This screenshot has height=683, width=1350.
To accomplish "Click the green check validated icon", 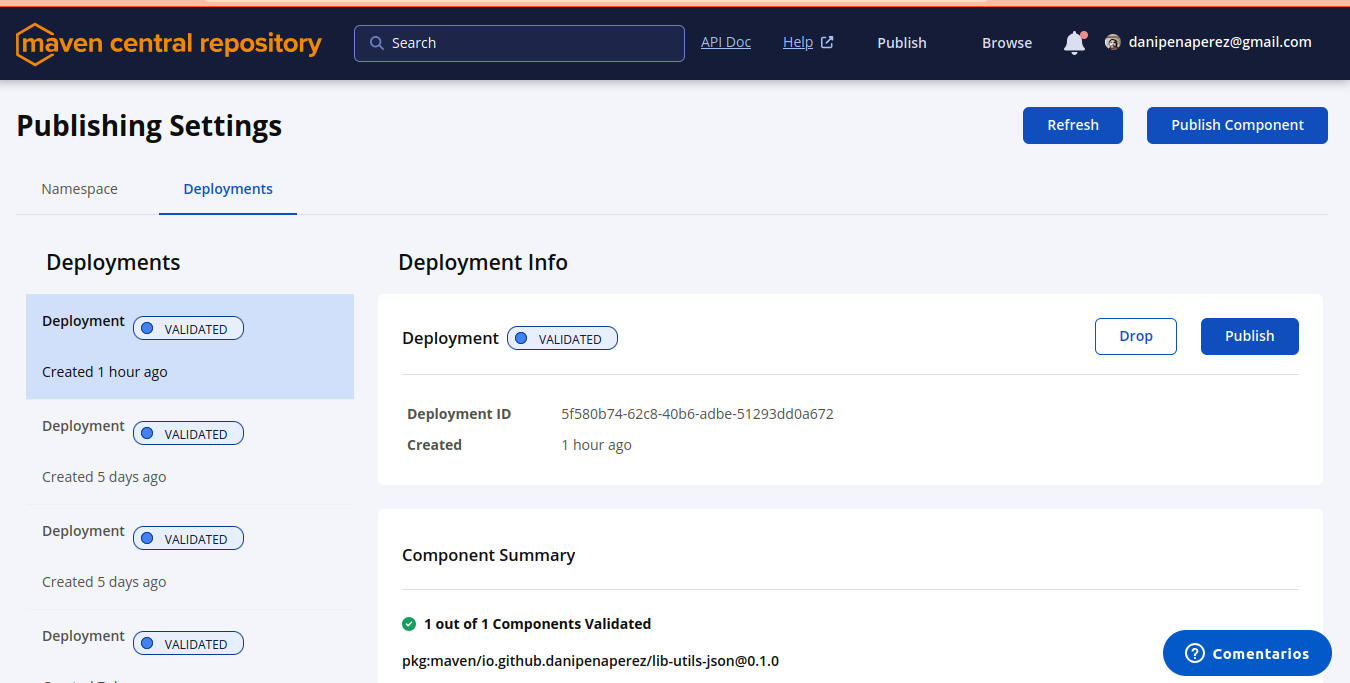I will pyautogui.click(x=409, y=624).
